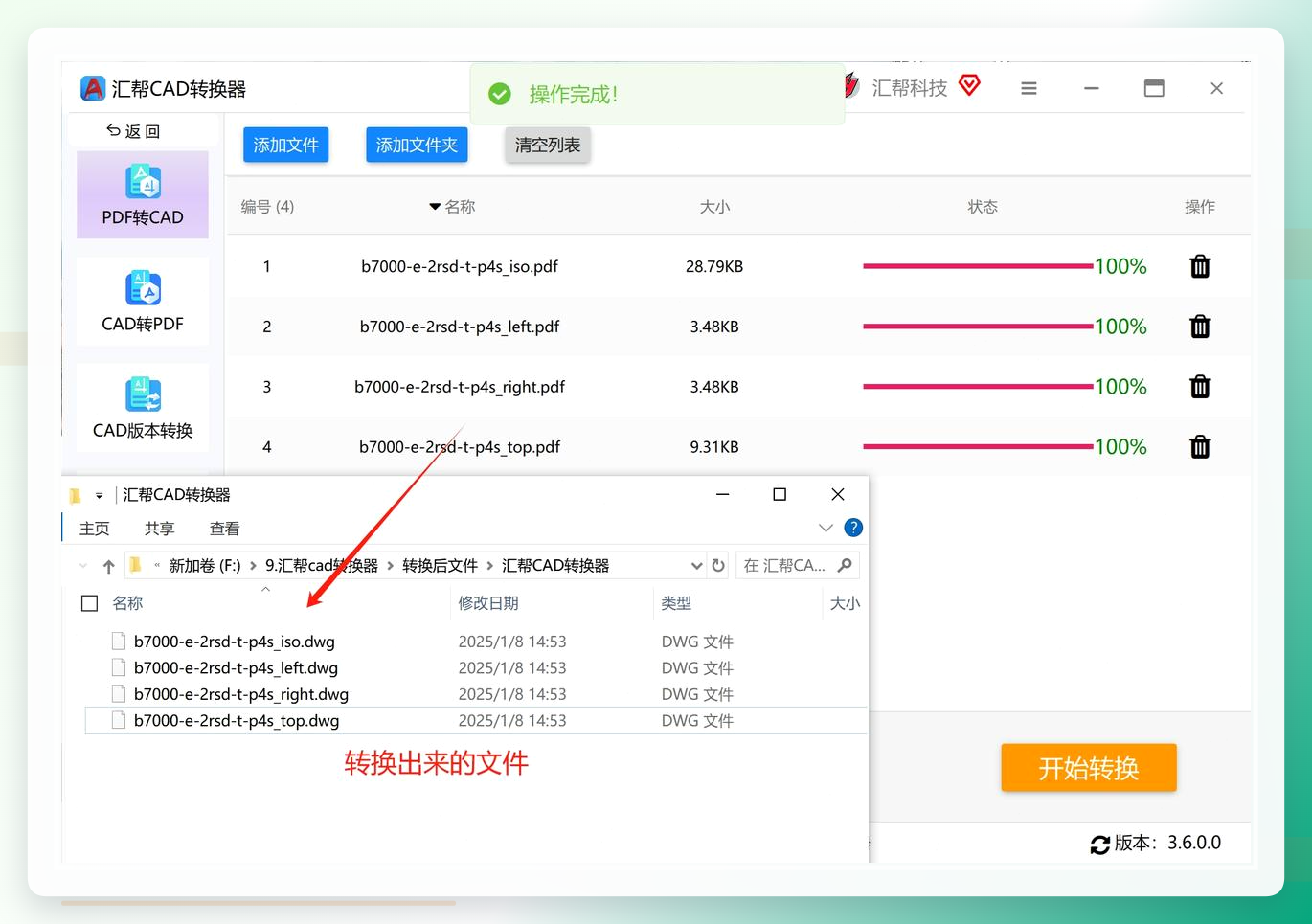Click the 汇帮CAD转换器 app logo
The width and height of the screenshot is (1312, 924).
coord(93,88)
